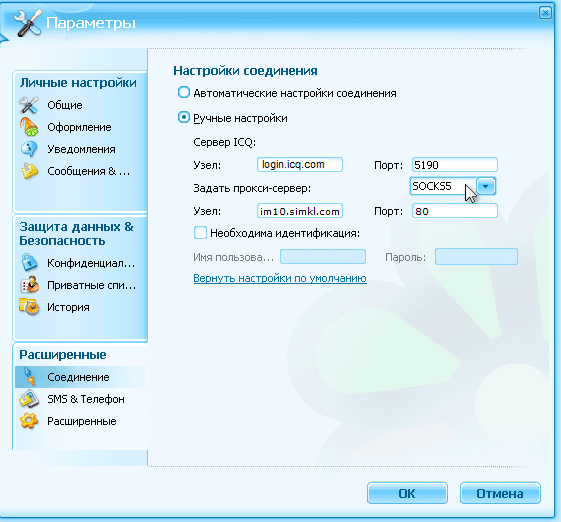Viewport: 561px width, 522px height.
Task: Click the Расширенные gear icon
Action: 29,421
